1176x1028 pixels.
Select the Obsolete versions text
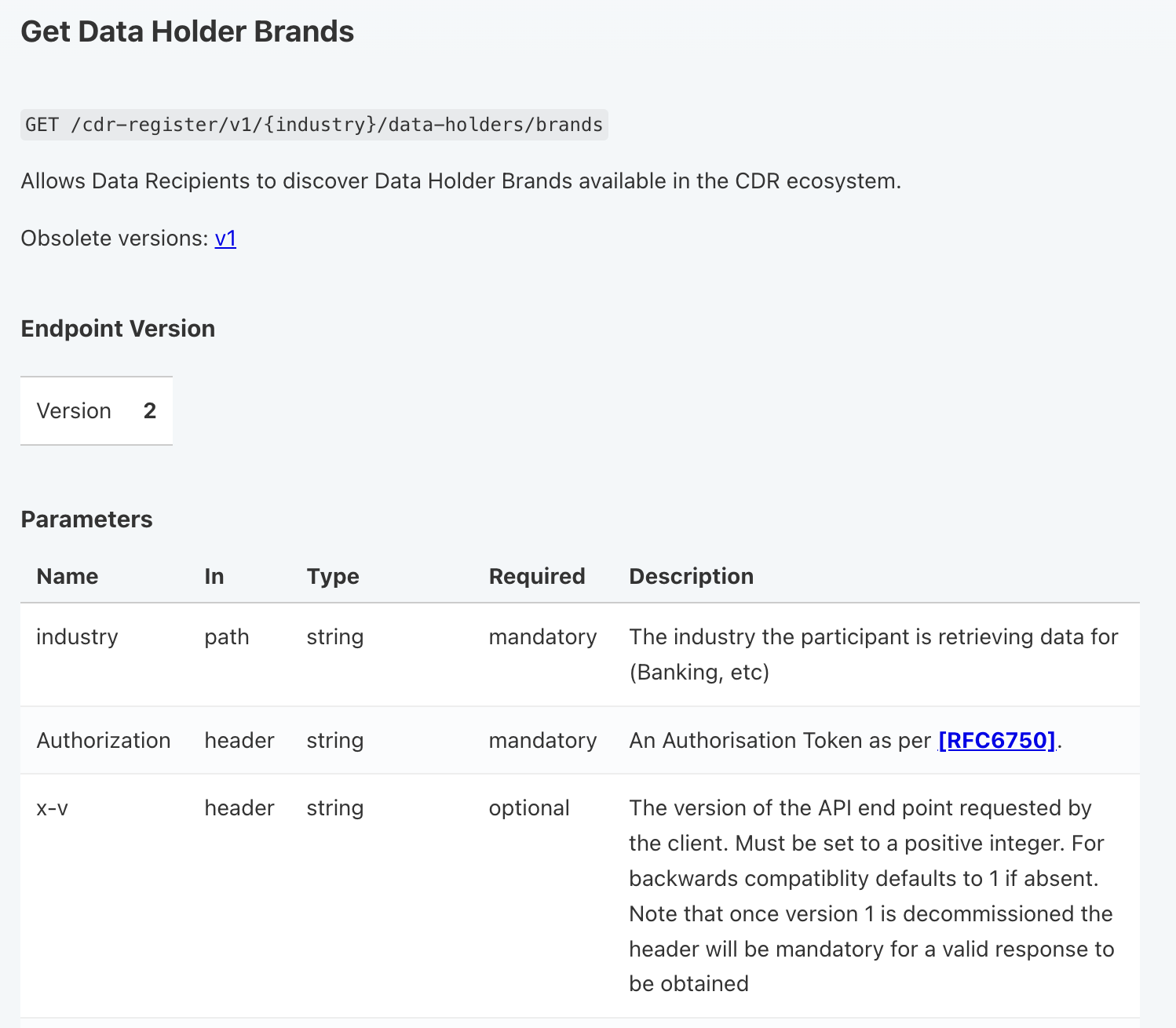[x=114, y=238]
